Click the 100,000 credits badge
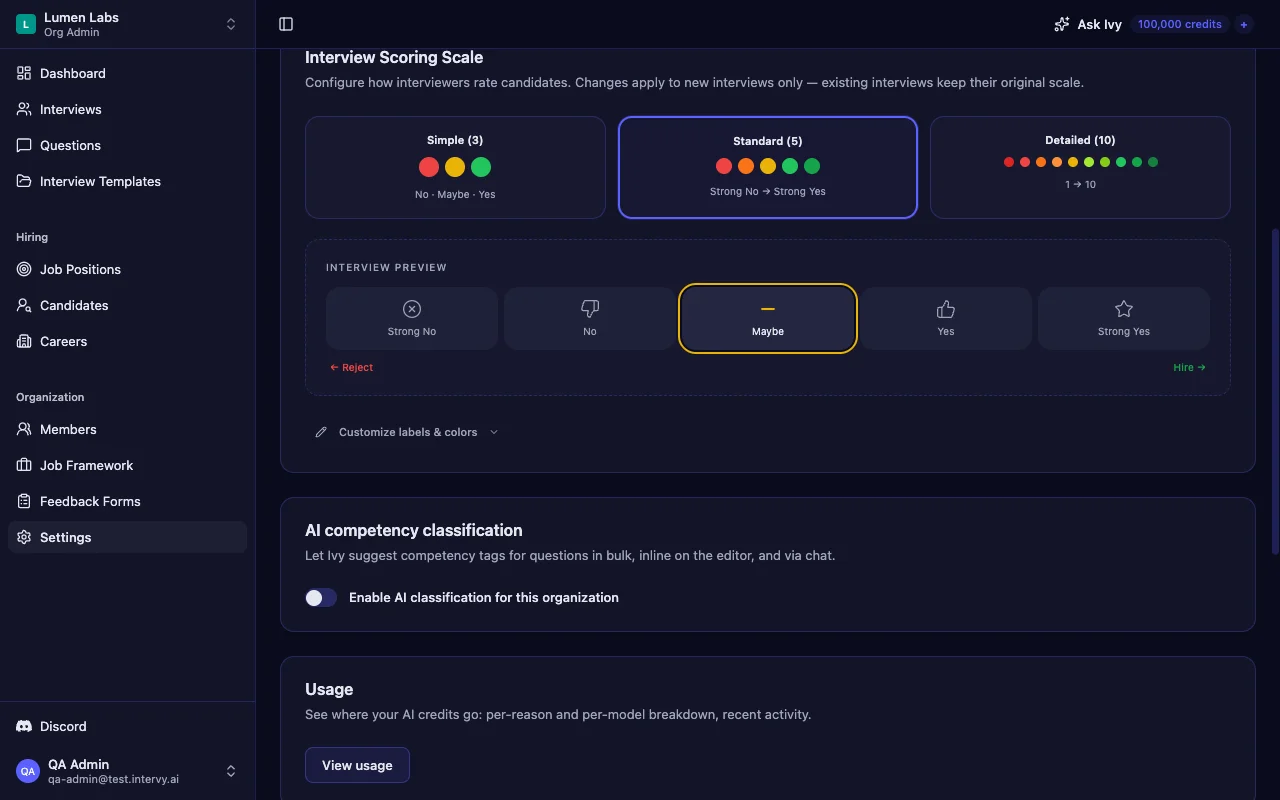The height and width of the screenshot is (800, 1280). (x=1180, y=24)
